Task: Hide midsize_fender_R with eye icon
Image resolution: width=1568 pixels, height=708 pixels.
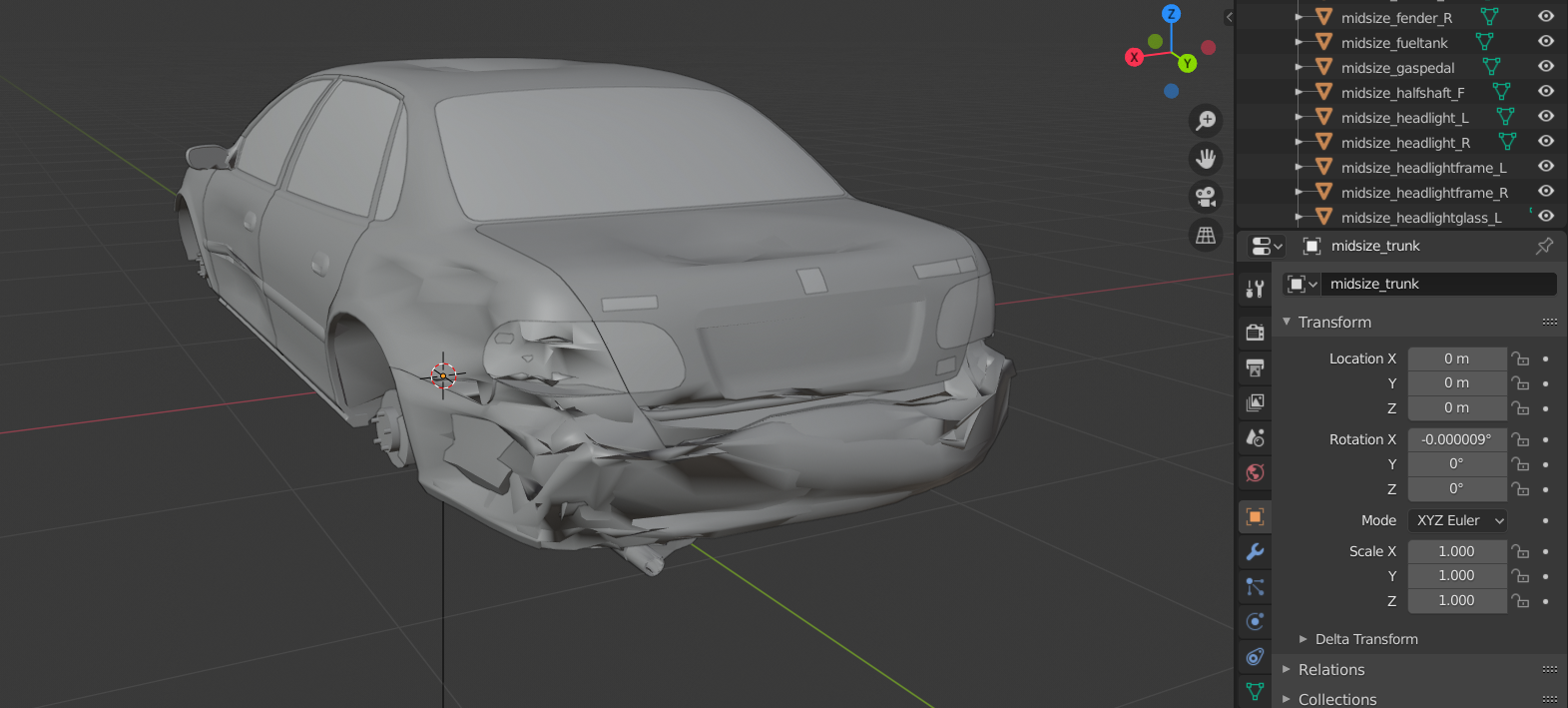Action: click(x=1546, y=17)
